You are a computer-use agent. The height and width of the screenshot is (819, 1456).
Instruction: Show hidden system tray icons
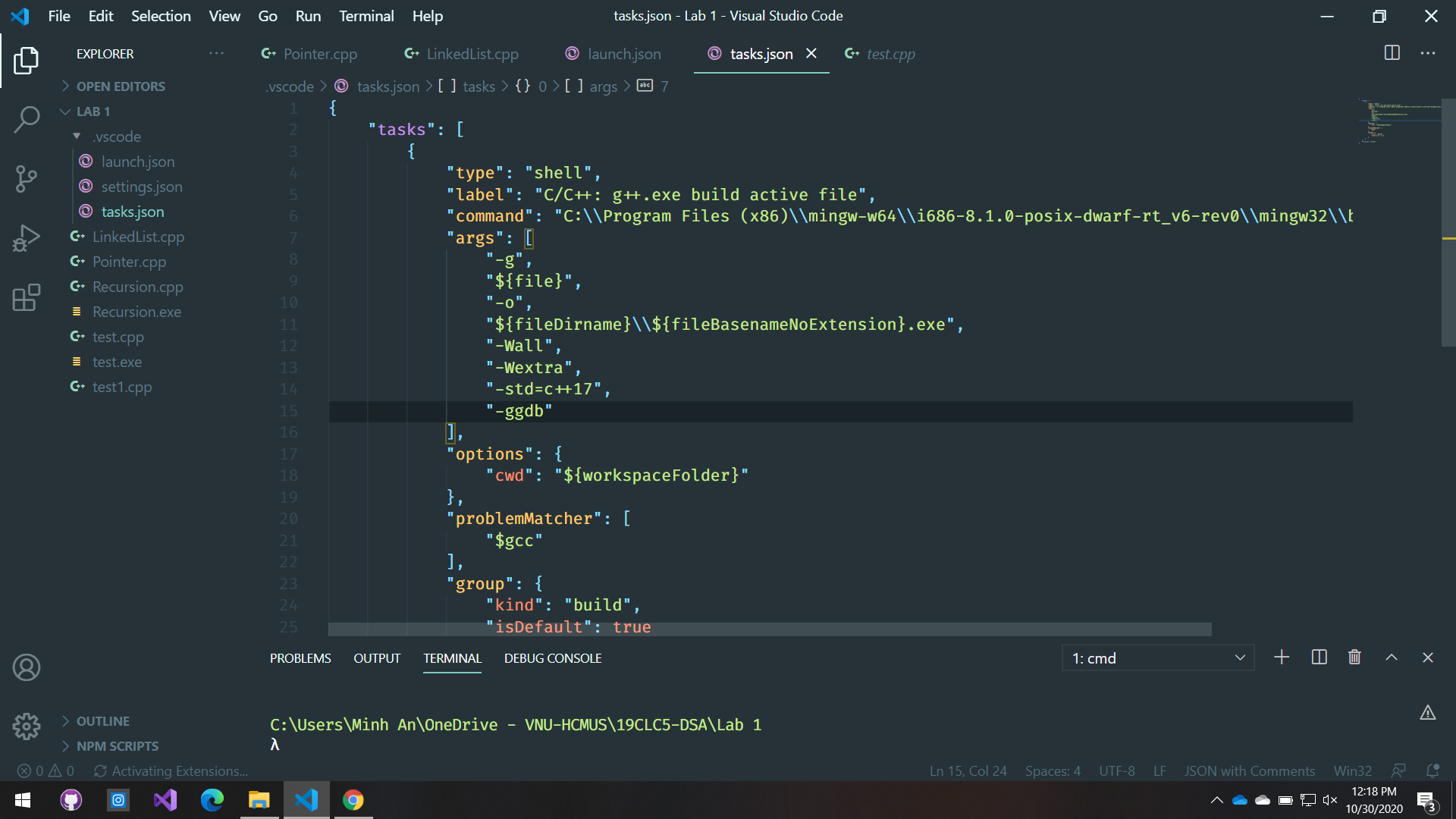(x=1217, y=800)
